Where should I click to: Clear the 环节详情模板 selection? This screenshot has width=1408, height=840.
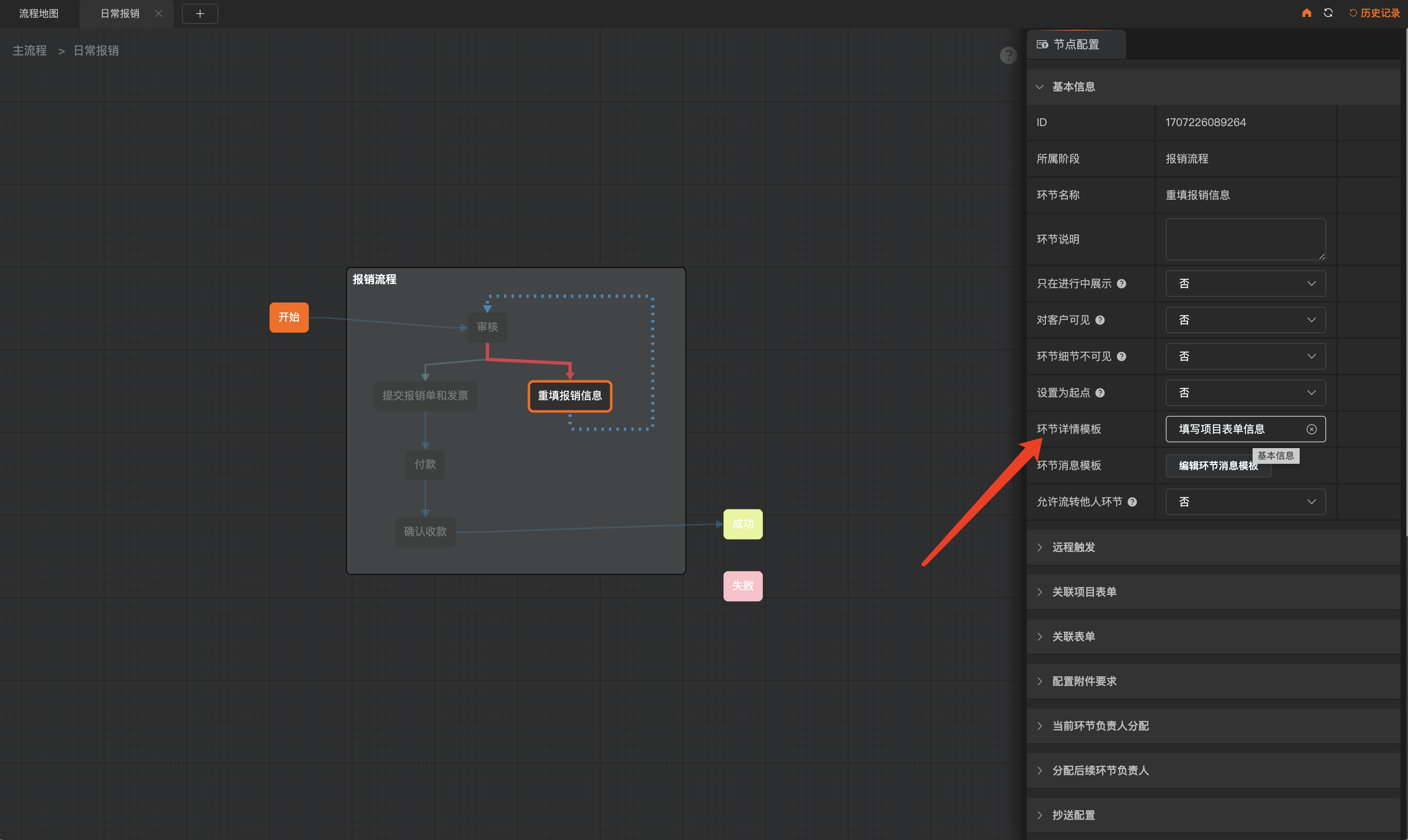click(x=1311, y=429)
